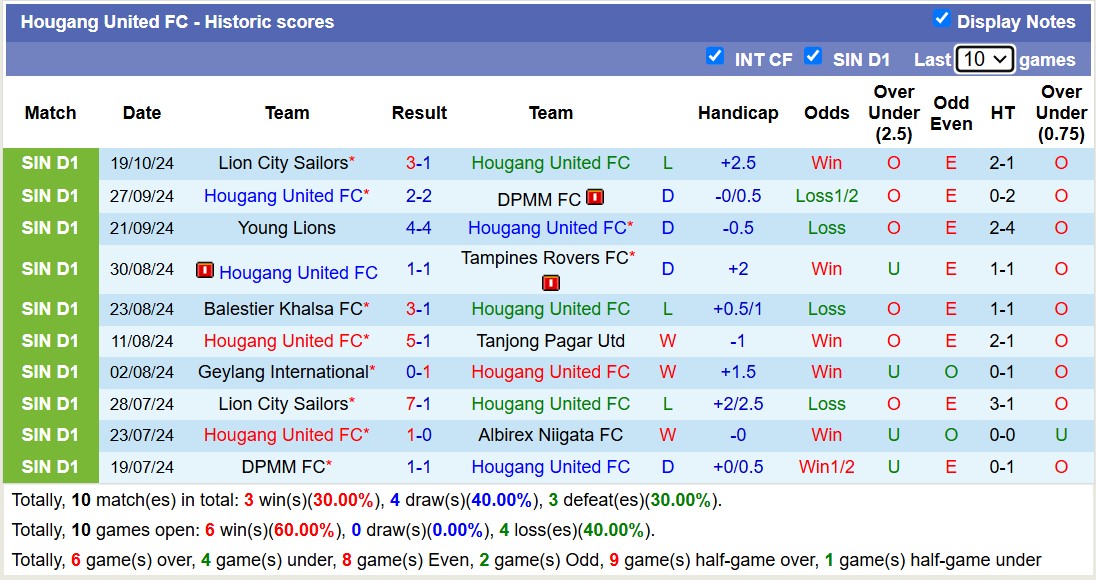
Task: Click the 4-4 score against Young Lions
Action: (419, 228)
